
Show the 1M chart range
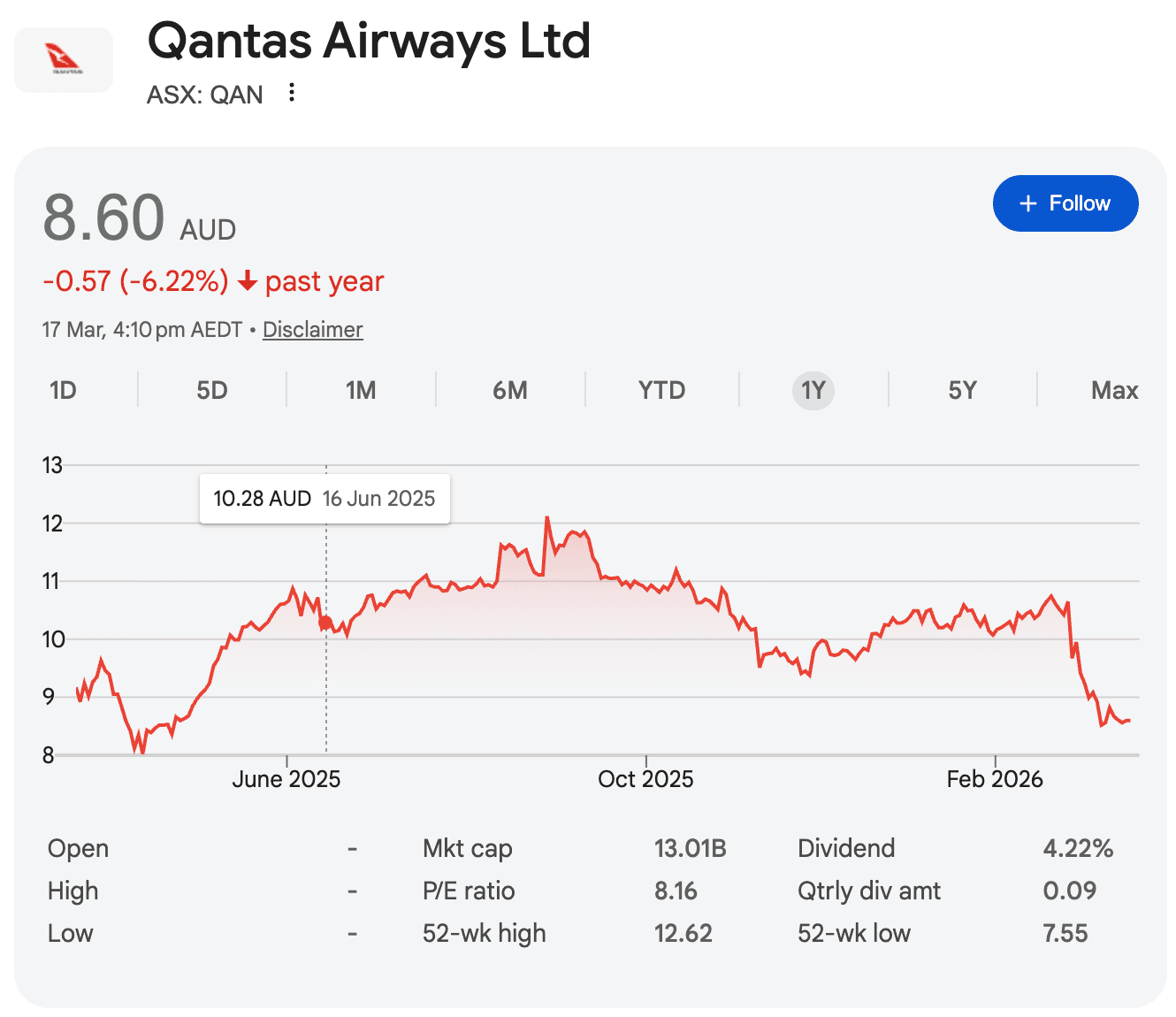pos(361,390)
